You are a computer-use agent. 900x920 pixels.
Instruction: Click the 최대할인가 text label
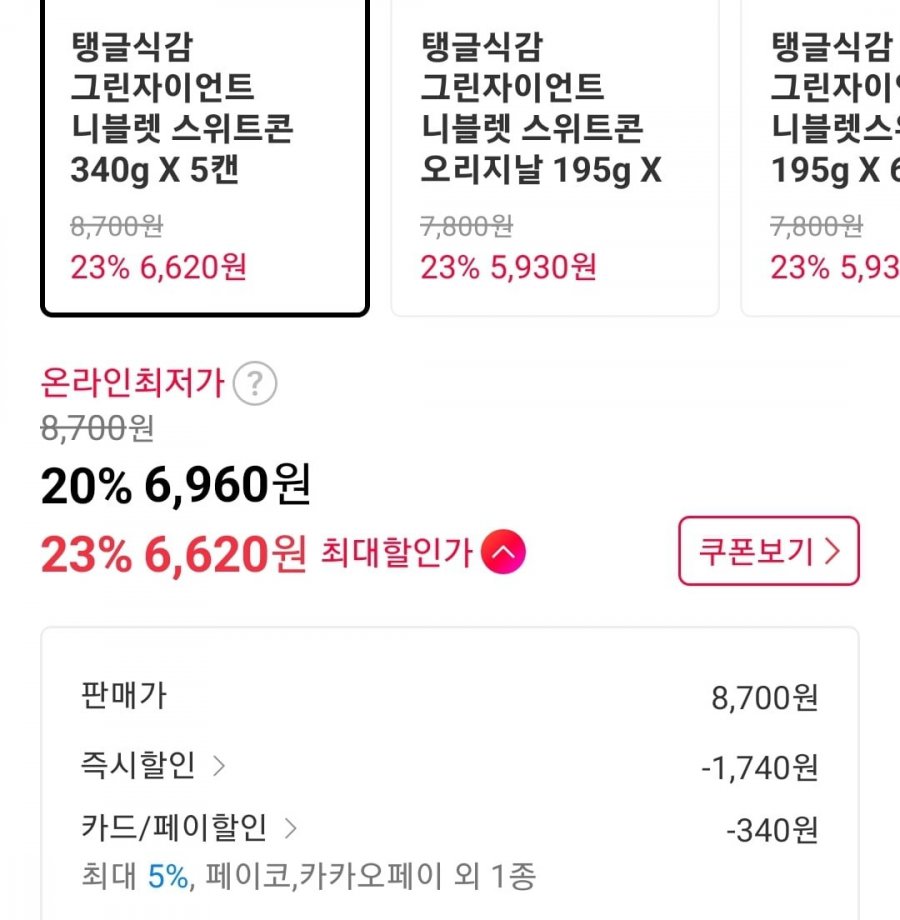pyautogui.click(x=396, y=553)
